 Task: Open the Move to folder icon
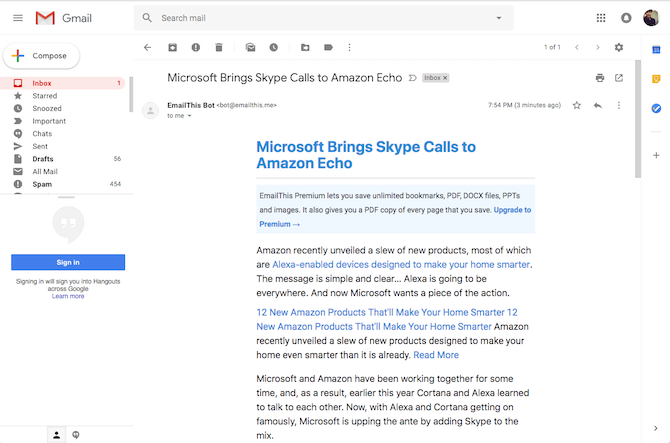pos(304,47)
